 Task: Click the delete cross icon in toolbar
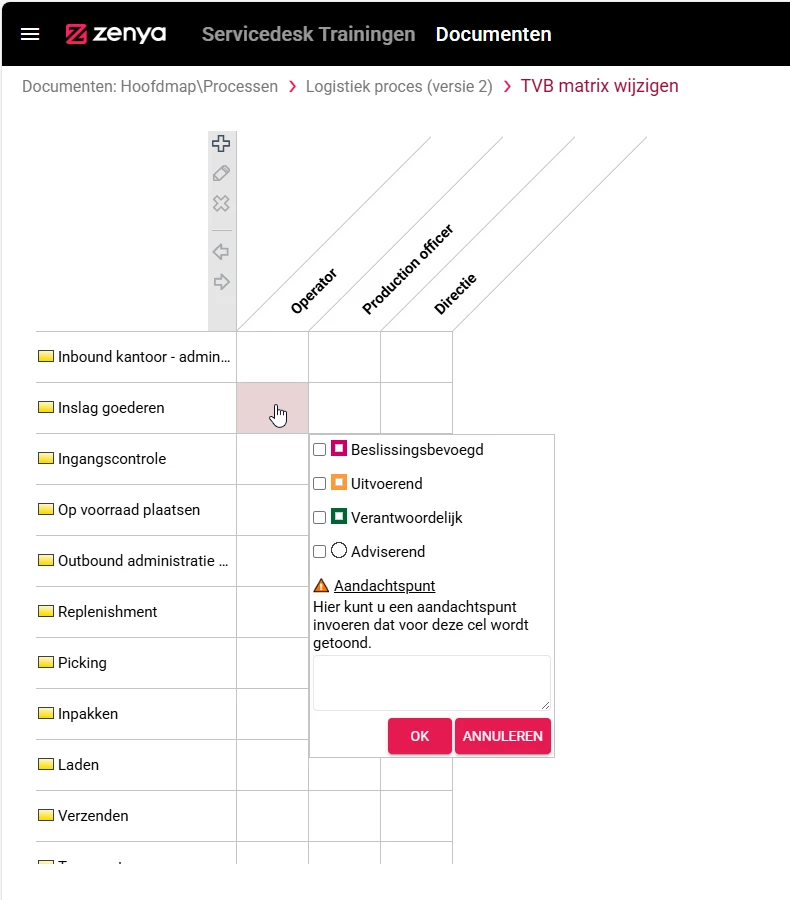[221, 204]
